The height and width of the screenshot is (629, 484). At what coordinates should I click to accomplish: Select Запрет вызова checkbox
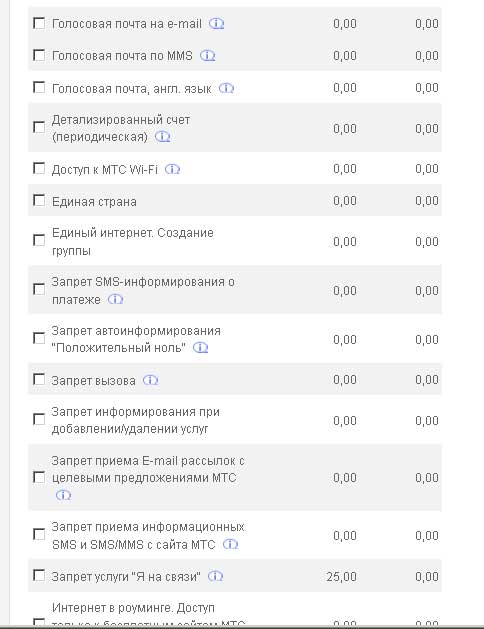coord(39,379)
